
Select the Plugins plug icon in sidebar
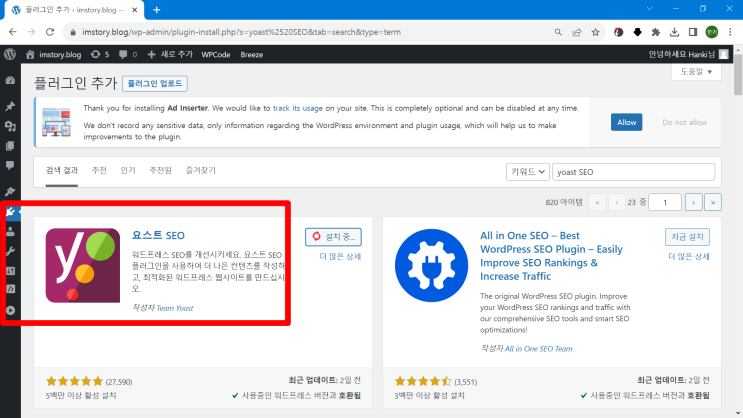pos(11,211)
